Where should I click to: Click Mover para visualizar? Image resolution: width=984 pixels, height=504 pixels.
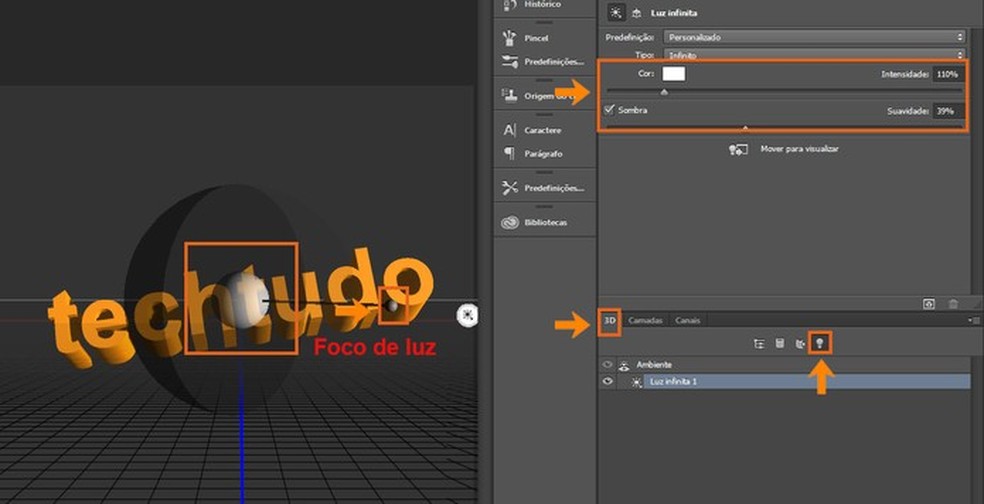click(800, 149)
